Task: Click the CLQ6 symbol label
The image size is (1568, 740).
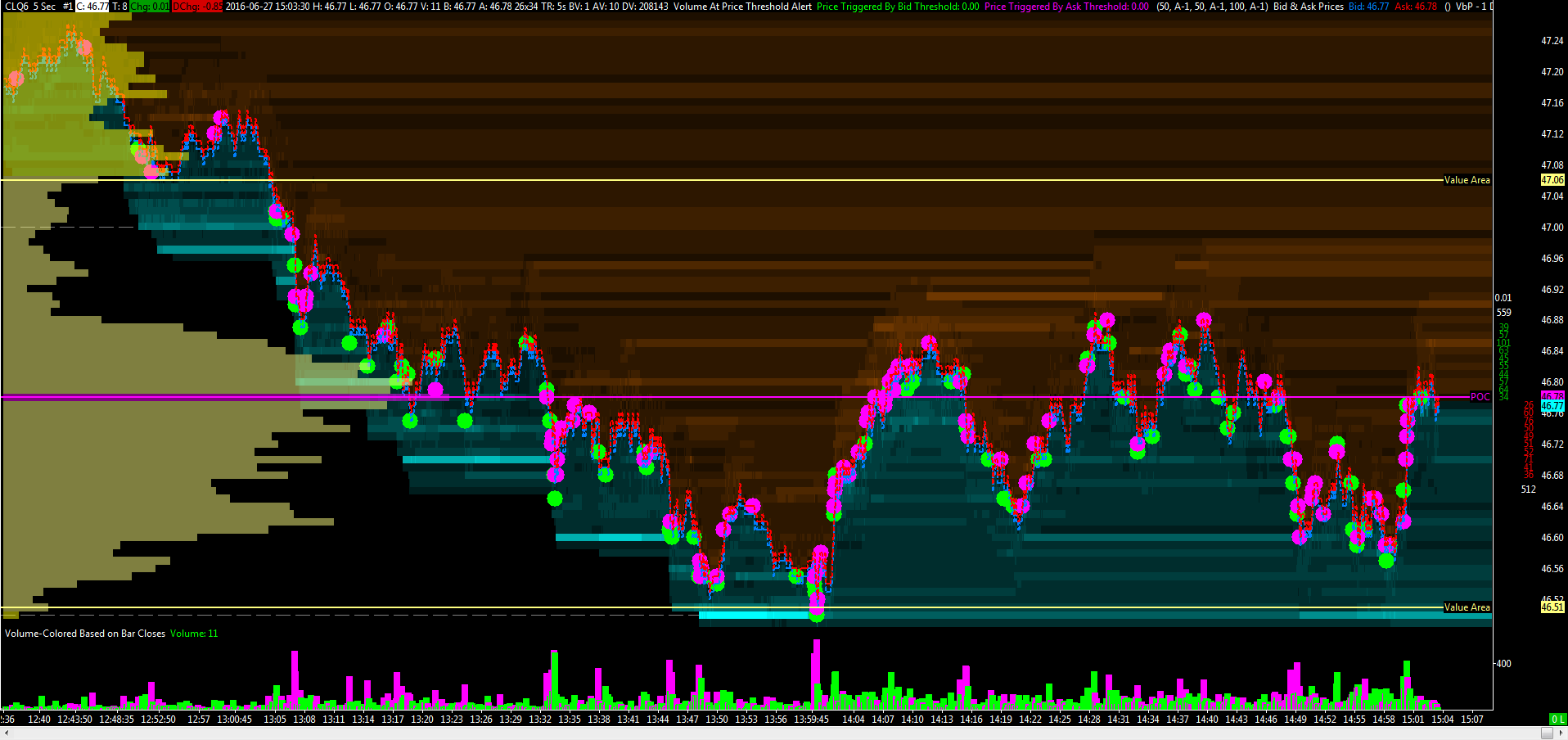Action: tap(16, 7)
